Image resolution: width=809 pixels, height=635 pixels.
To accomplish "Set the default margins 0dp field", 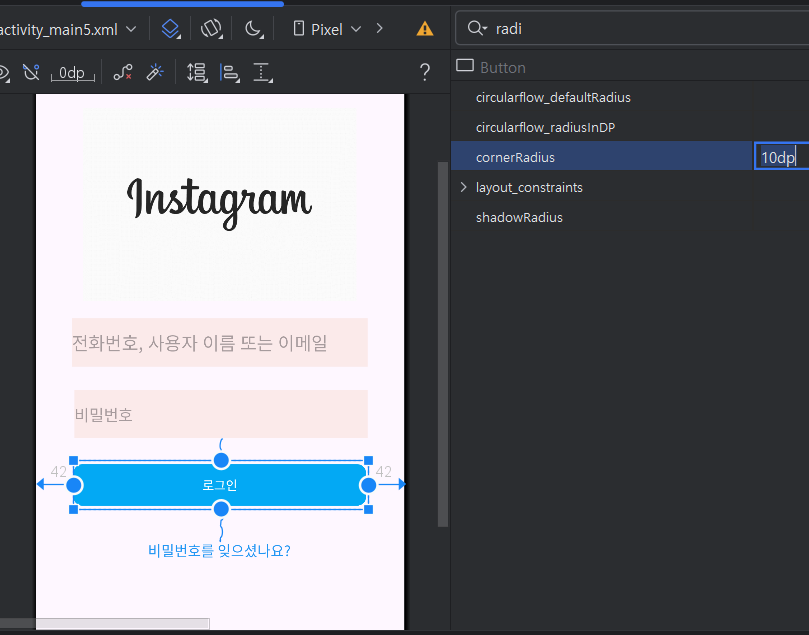I will (x=72, y=73).
